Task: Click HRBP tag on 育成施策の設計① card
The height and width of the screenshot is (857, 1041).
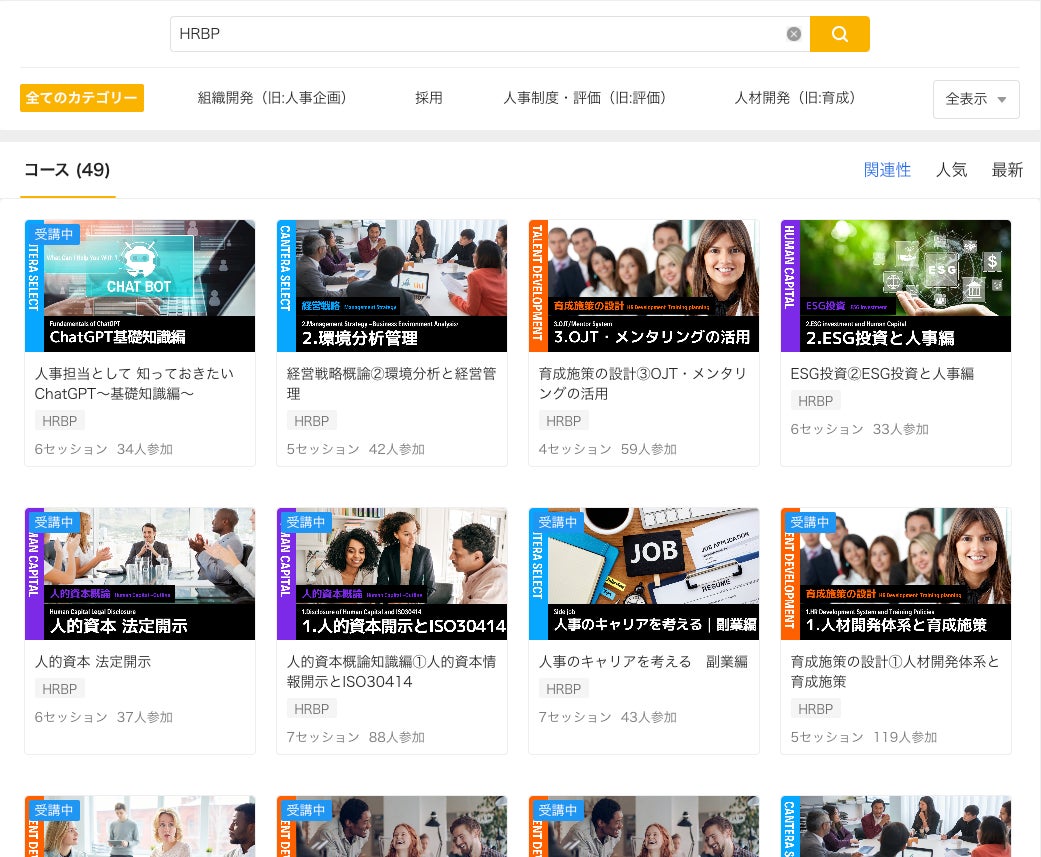Action: (815, 709)
